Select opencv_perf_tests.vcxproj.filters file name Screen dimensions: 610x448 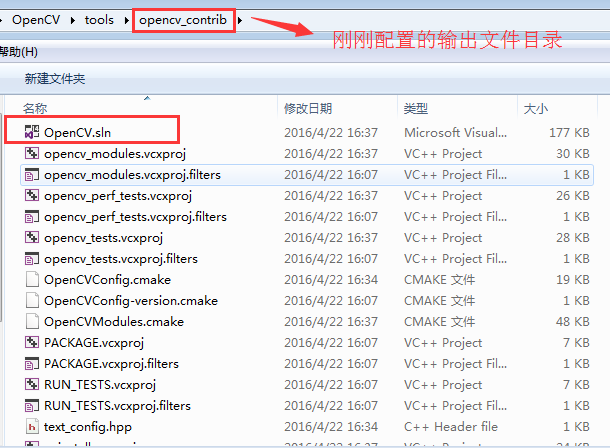point(135,217)
